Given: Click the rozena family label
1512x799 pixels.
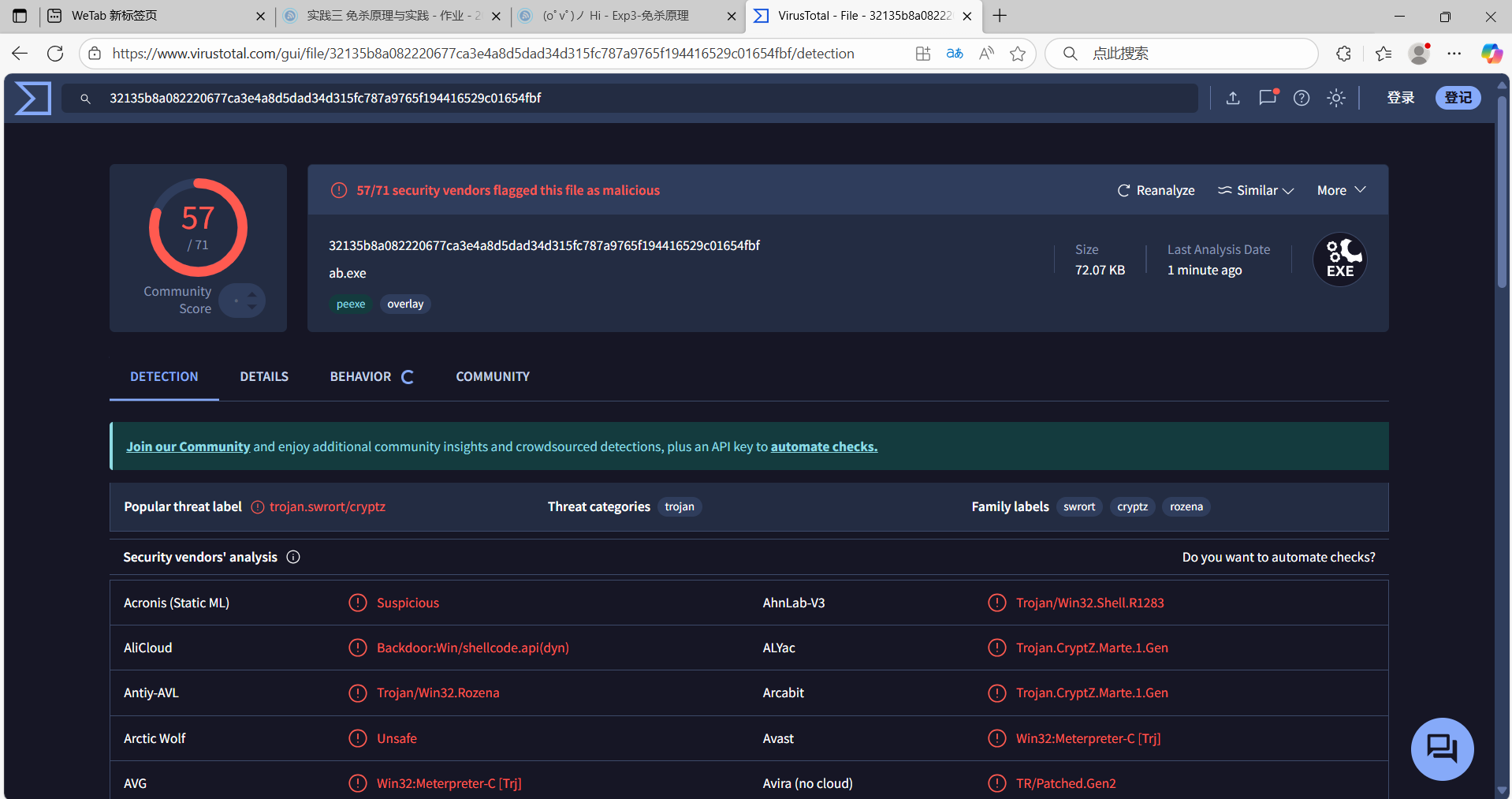Looking at the screenshot, I should (1186, 506).
